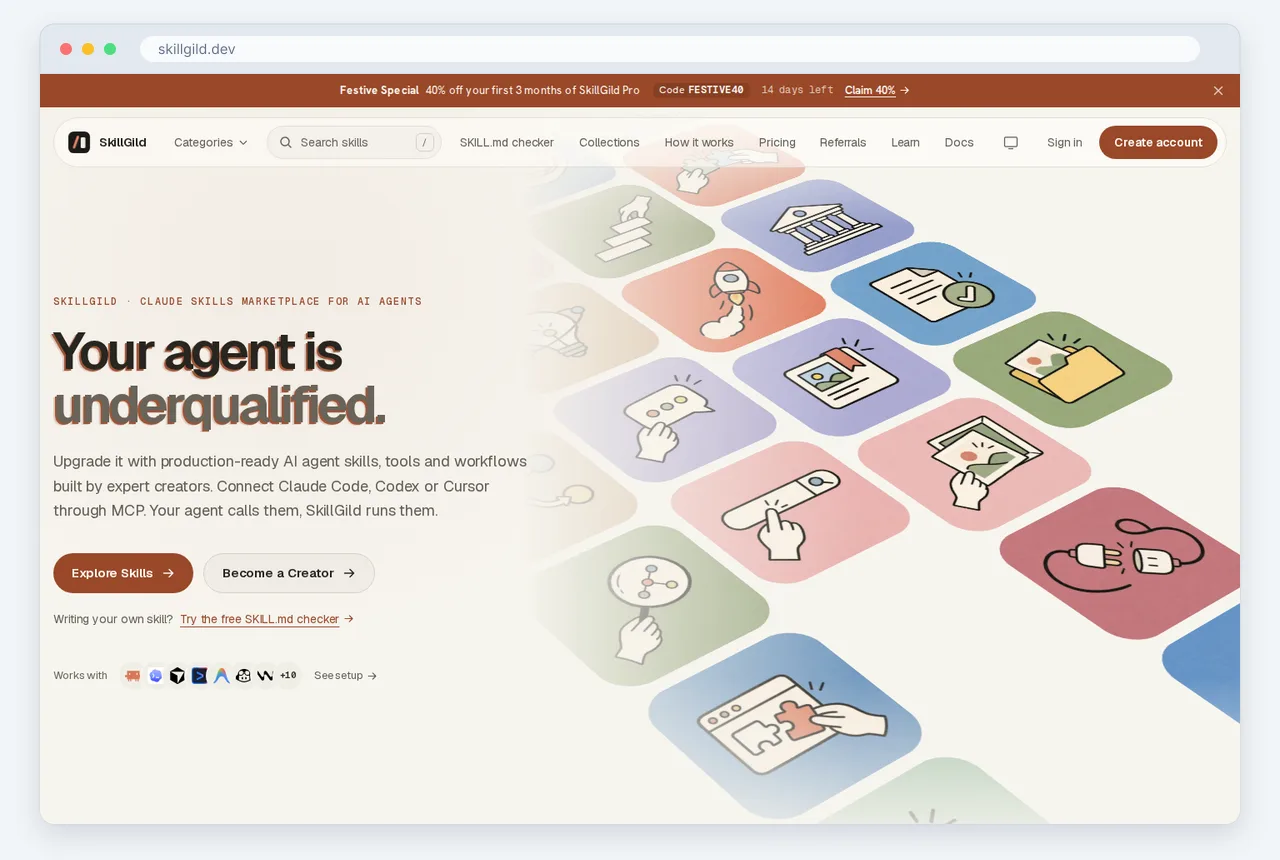1280x860 pixels.
Task: Click the document with clock skill tile
Action: 932,294
